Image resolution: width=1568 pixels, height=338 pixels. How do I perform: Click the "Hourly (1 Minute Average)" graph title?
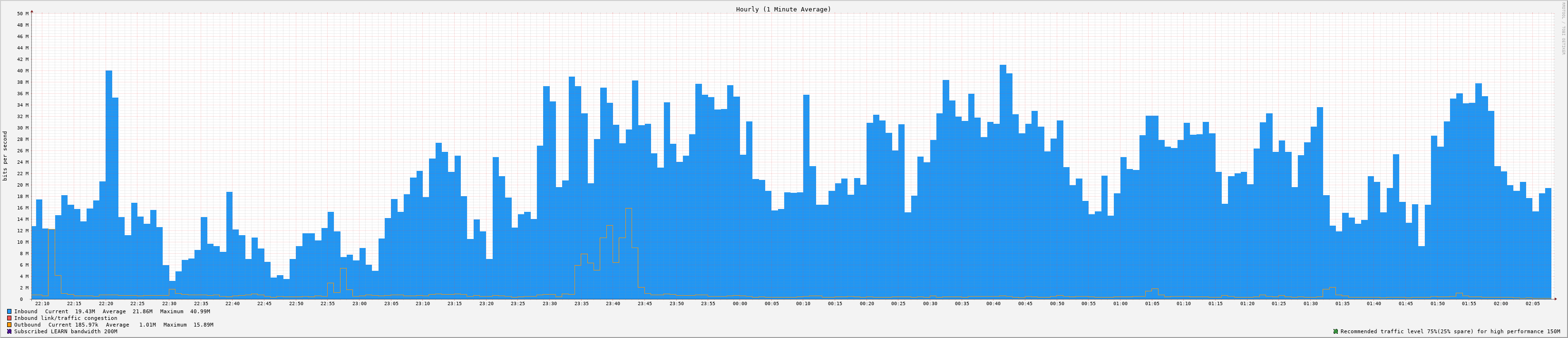[783, 9]
